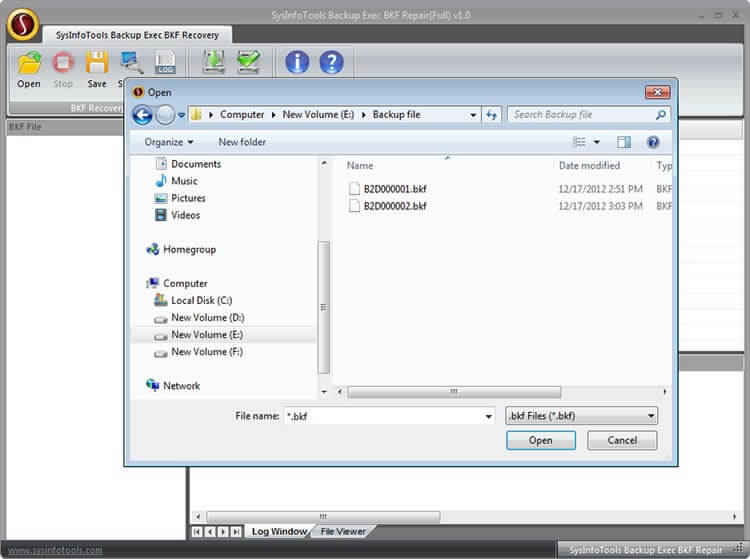Click the Change your view icon
The image size is (750, 559).
[579, 142]
